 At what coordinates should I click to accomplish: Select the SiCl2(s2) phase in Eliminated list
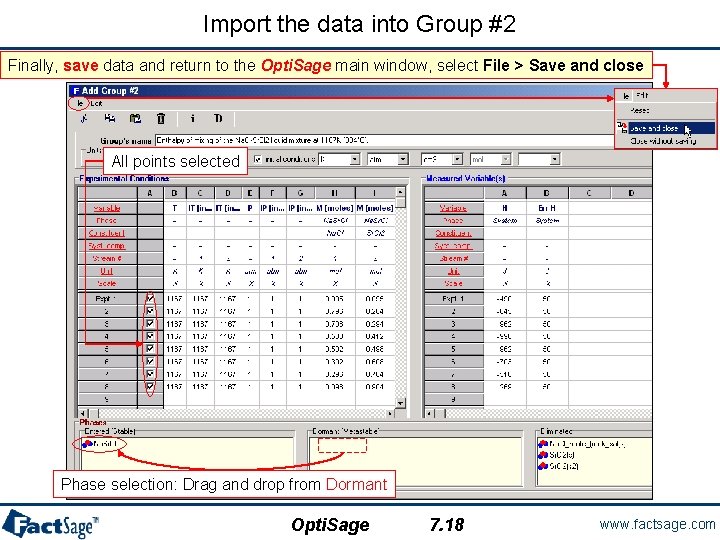pyautogui.click(x=558, y=466)
